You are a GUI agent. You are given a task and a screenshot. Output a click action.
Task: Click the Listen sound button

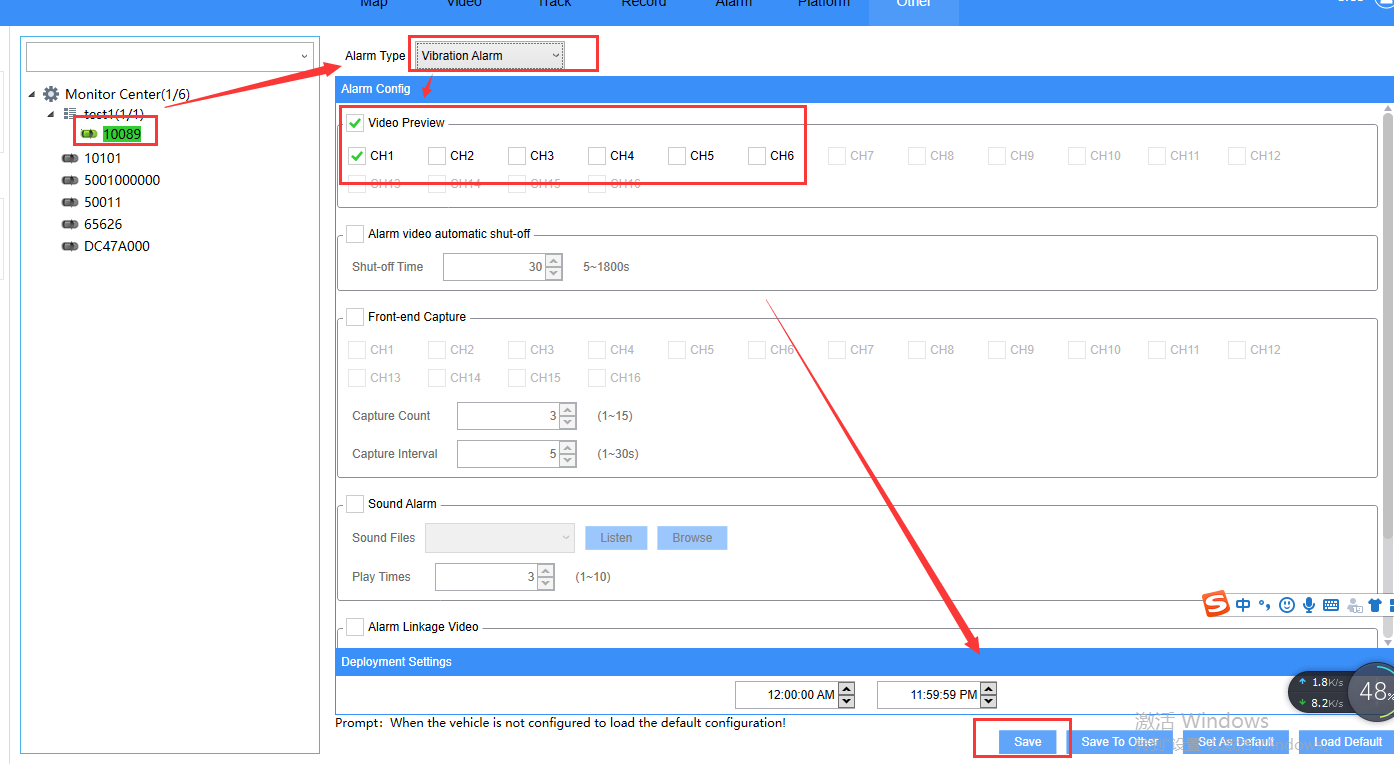click(616, 538)
